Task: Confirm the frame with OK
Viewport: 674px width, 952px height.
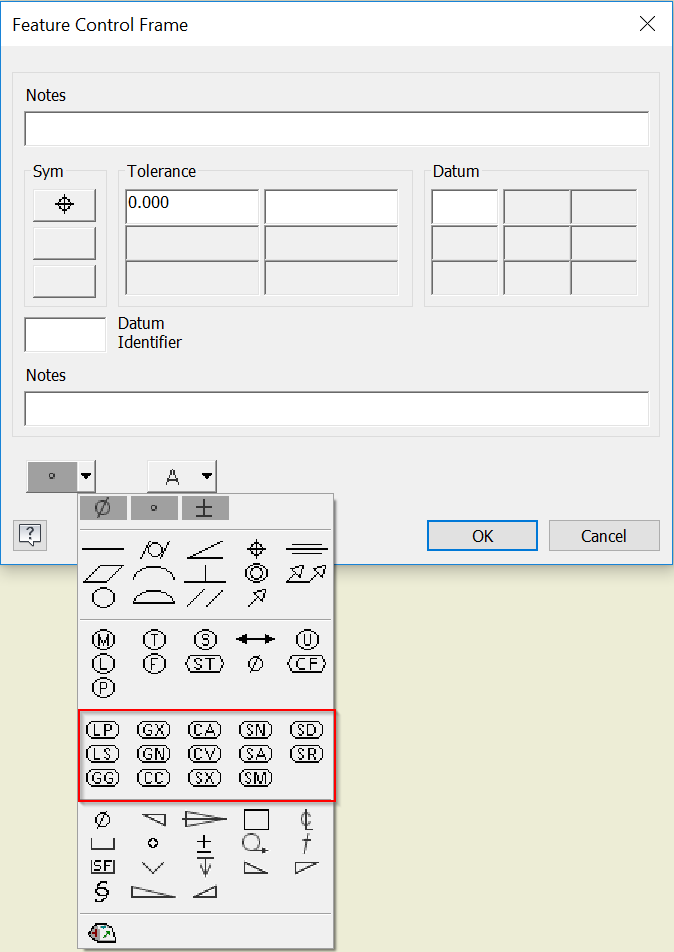Action: (482, 535)
